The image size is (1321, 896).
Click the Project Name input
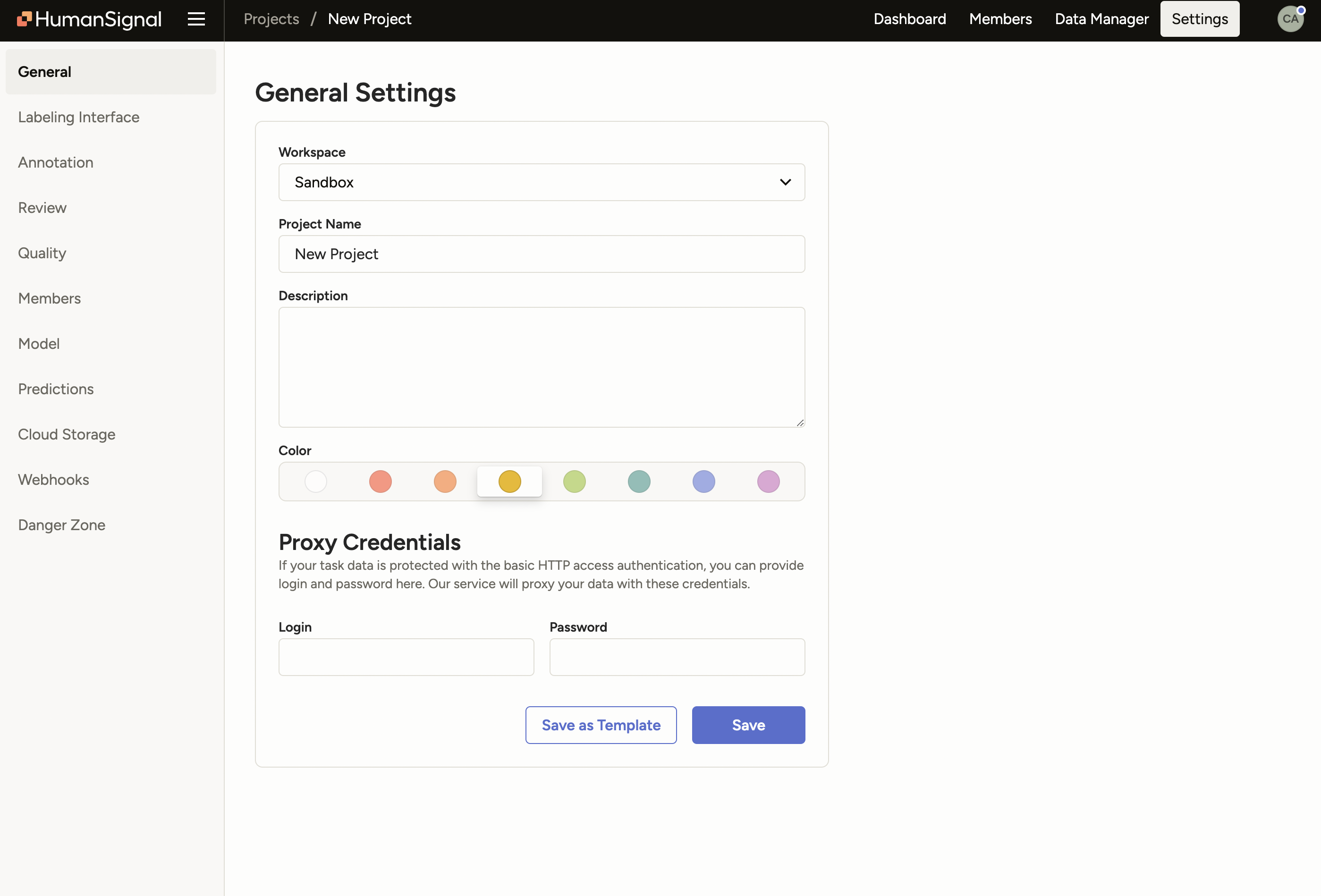pos(541,254)
